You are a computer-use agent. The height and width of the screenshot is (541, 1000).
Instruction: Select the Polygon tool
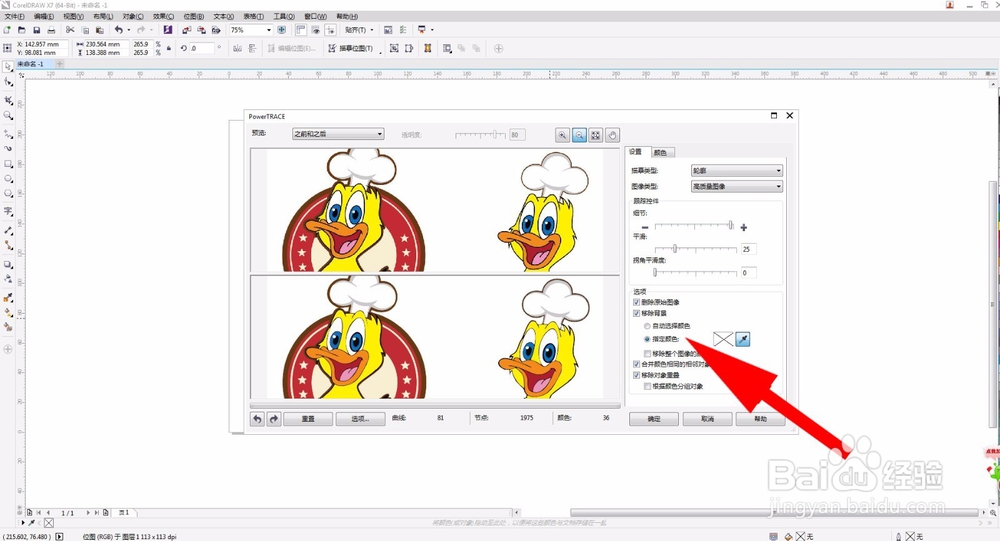(8, 193)
